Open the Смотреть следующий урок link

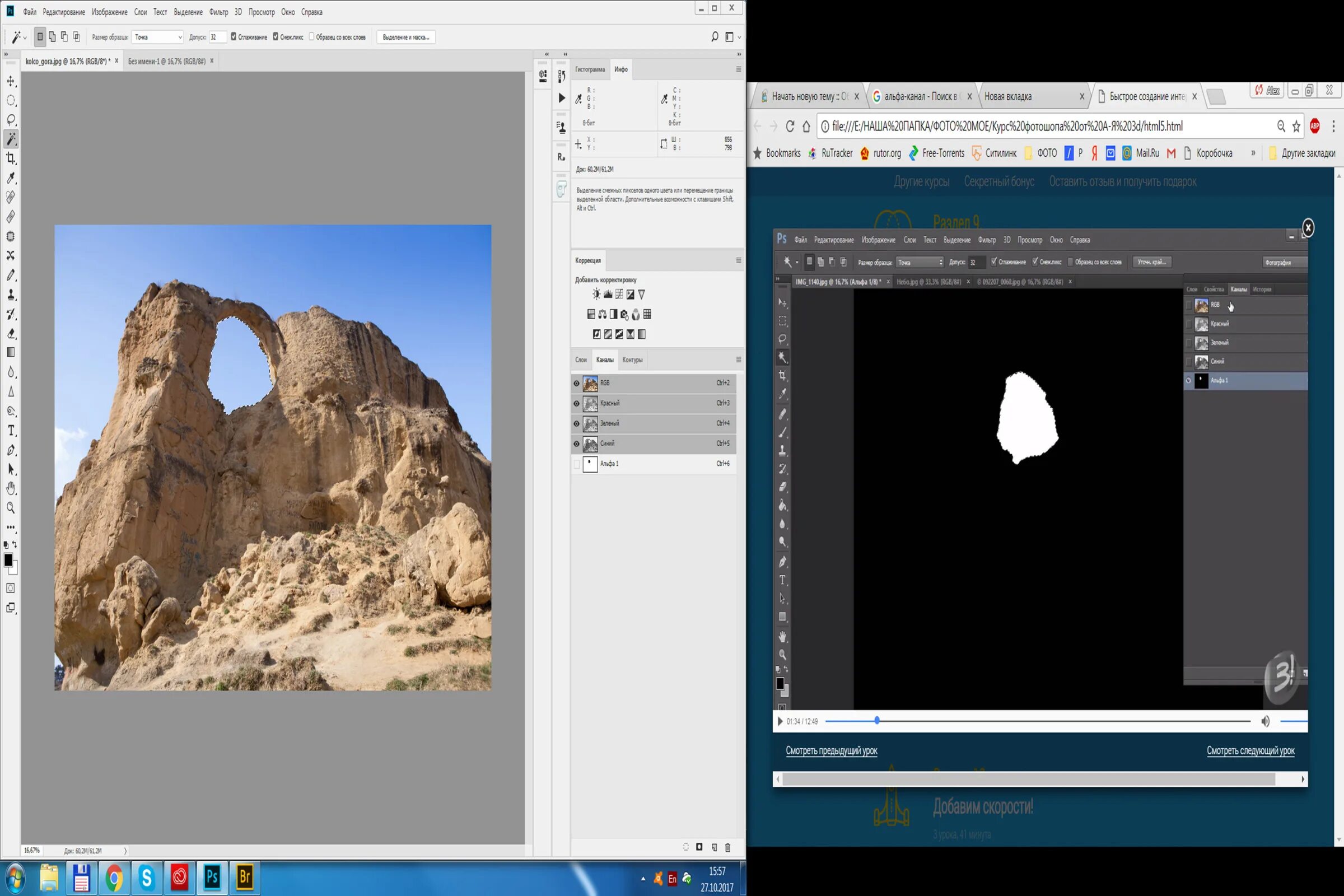pyautogui.click(x=1250, y=751)
